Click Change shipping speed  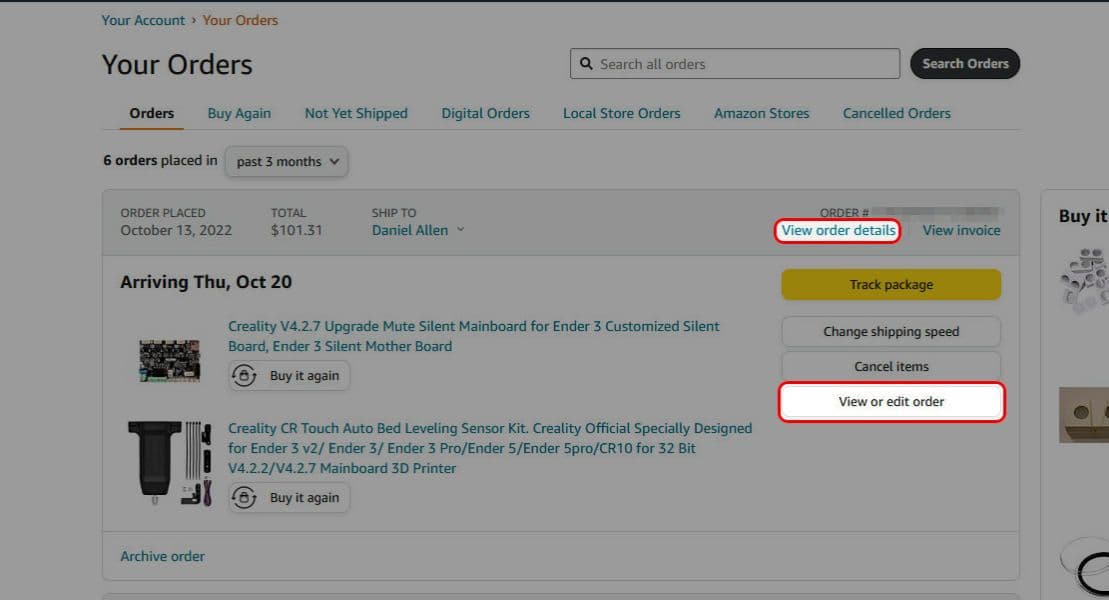tap(890, 331)
